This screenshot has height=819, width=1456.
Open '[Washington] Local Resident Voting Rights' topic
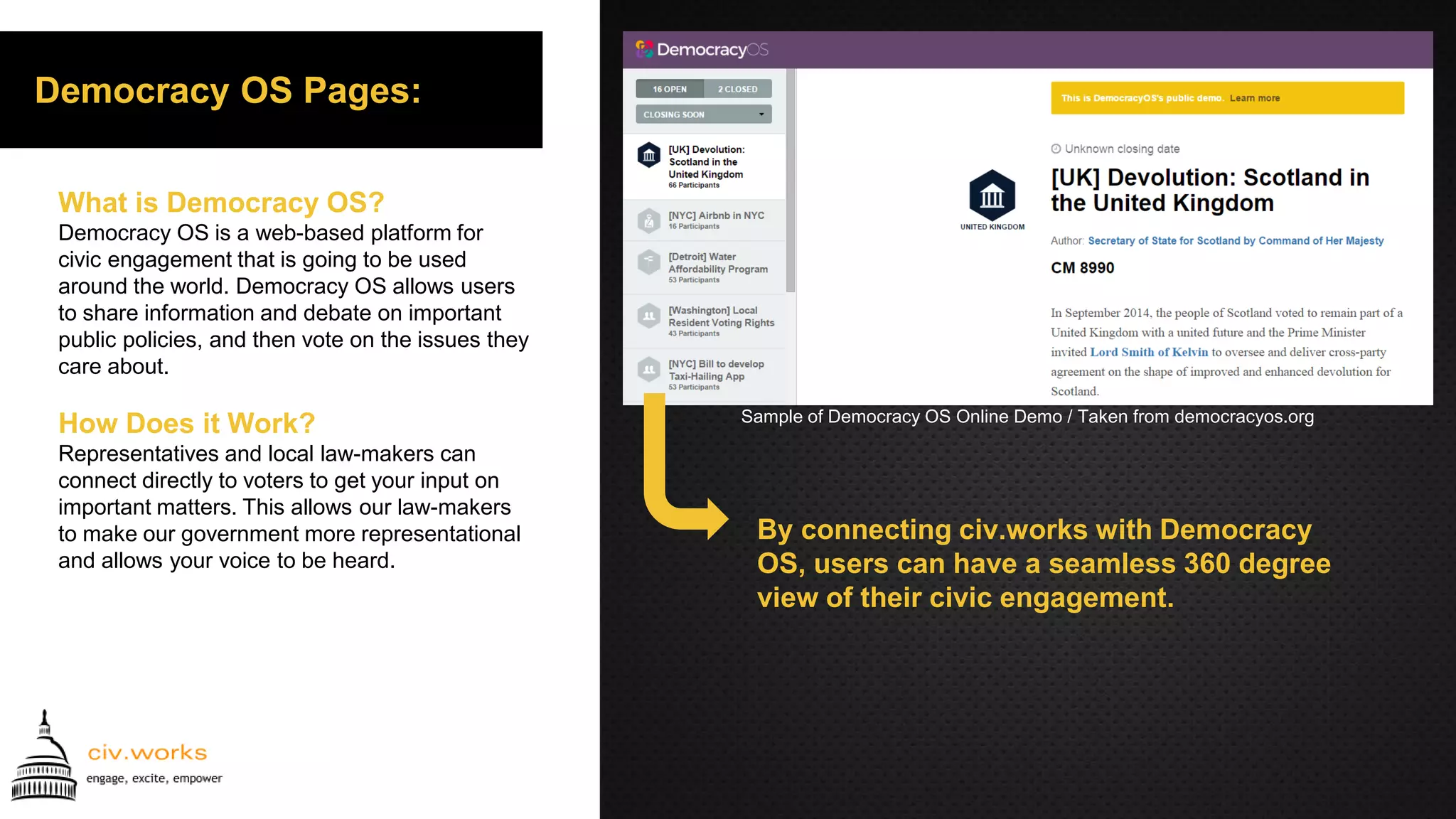(705, 321)
